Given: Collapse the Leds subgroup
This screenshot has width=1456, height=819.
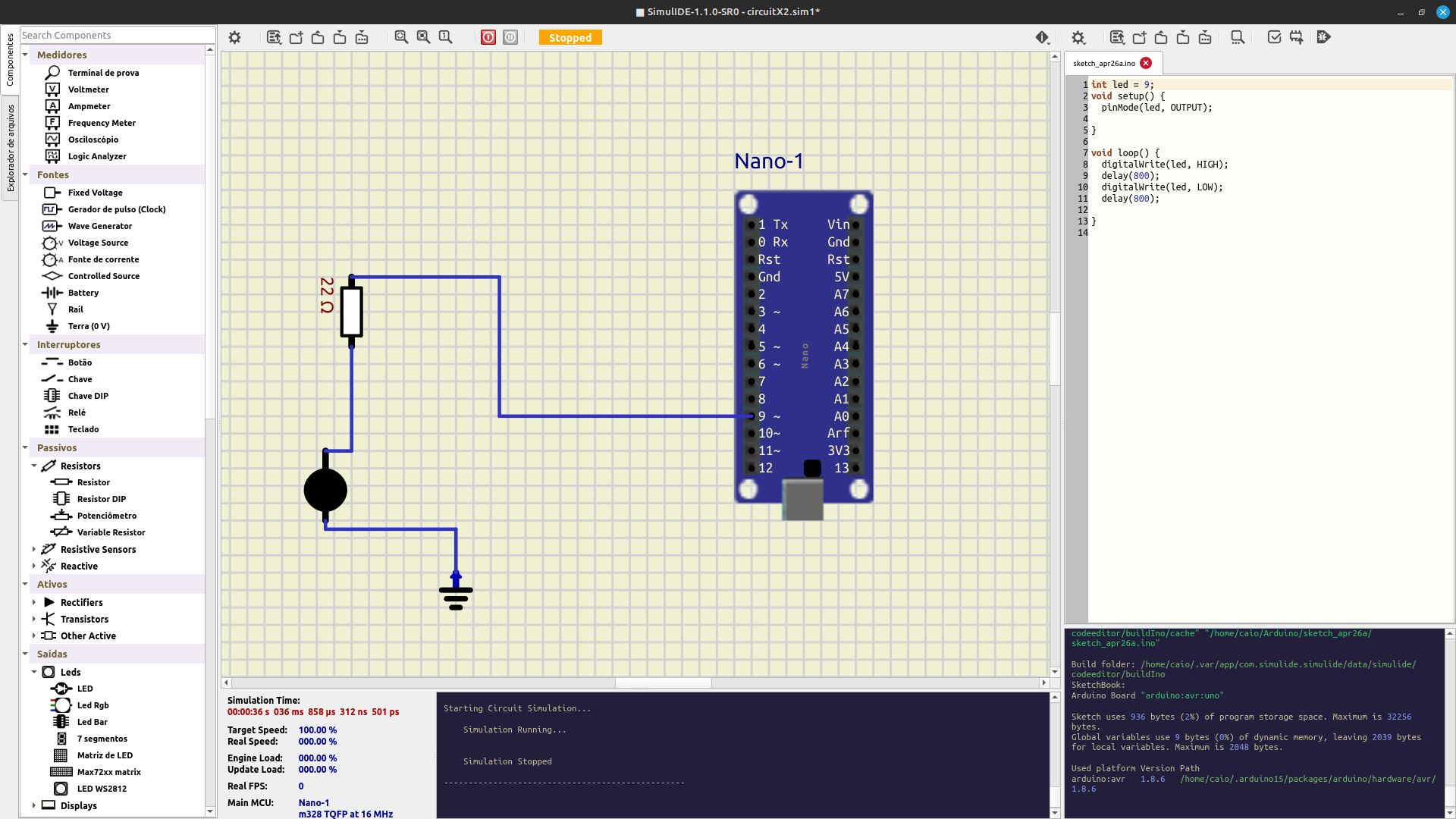Looking at the screenshot, I should tap(34, 672).
